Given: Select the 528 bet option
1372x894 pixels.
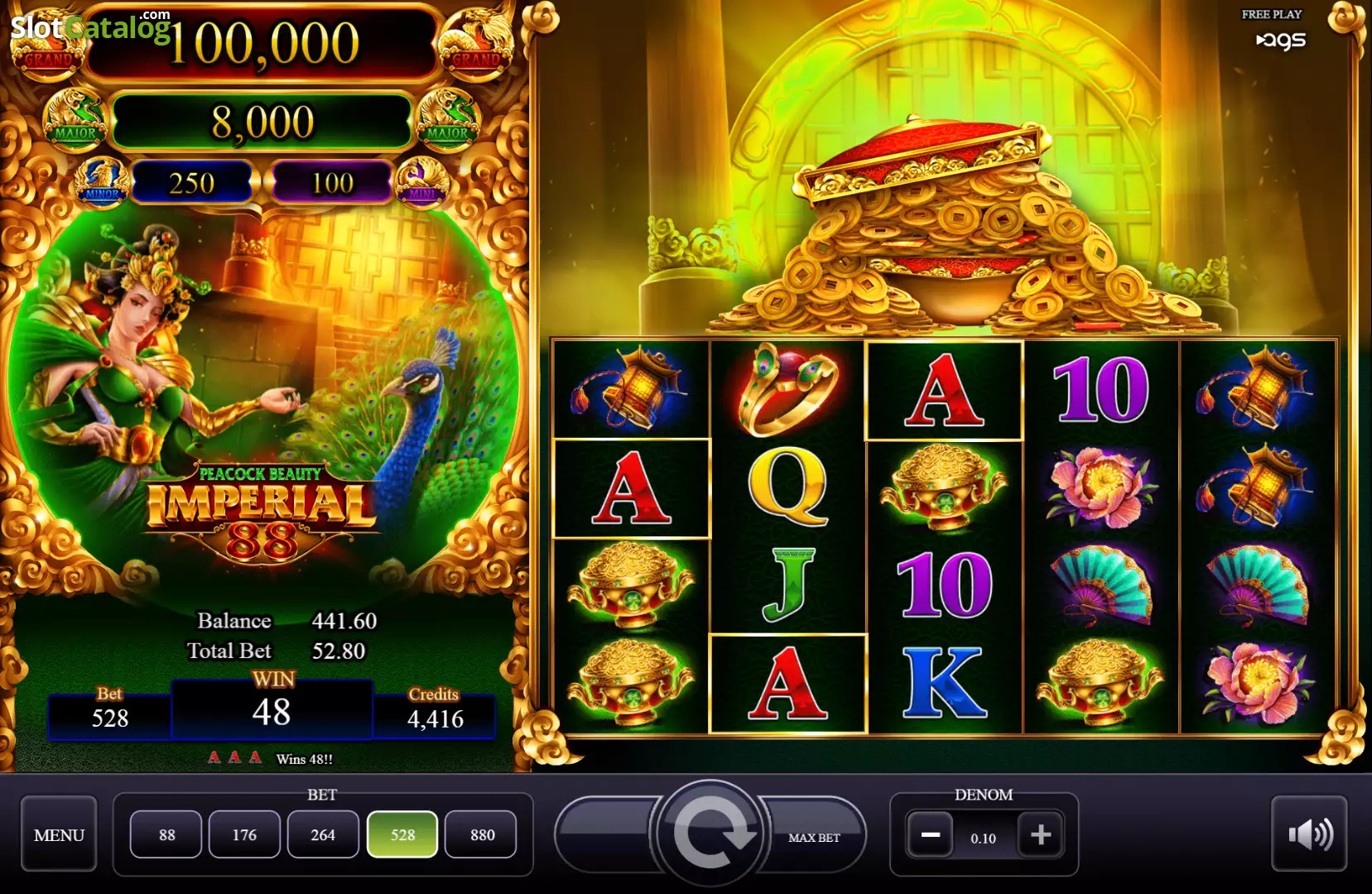Looking at the screenshot, I should (x=402, y=834).
